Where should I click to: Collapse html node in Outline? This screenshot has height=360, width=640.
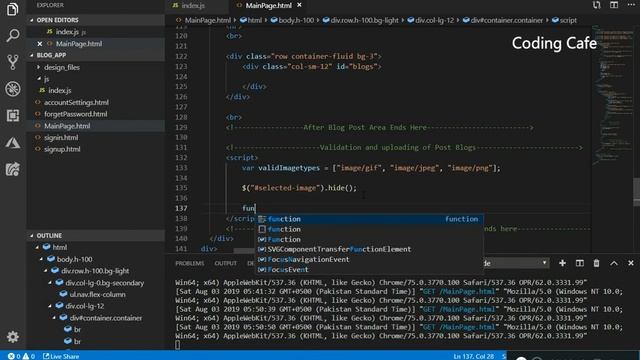[x=37, y=247]
